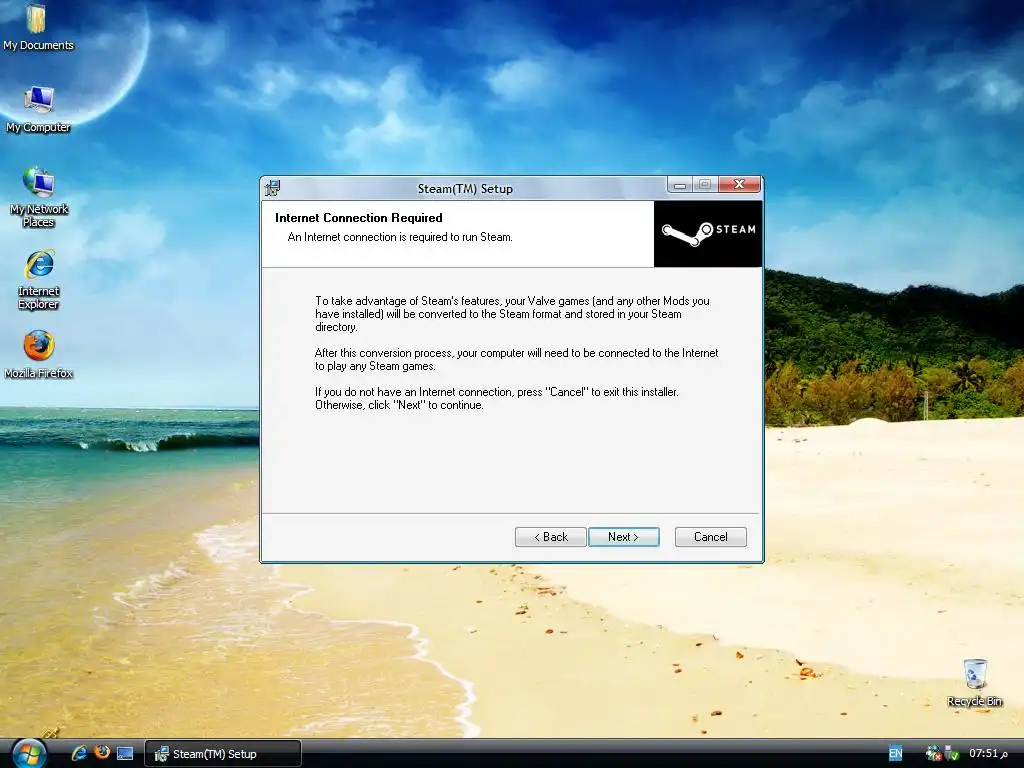This screenshot has height=768, width=1024.
Task: Open the Windows Start orb
Action: pyautogui.click(x=28, y=754)
